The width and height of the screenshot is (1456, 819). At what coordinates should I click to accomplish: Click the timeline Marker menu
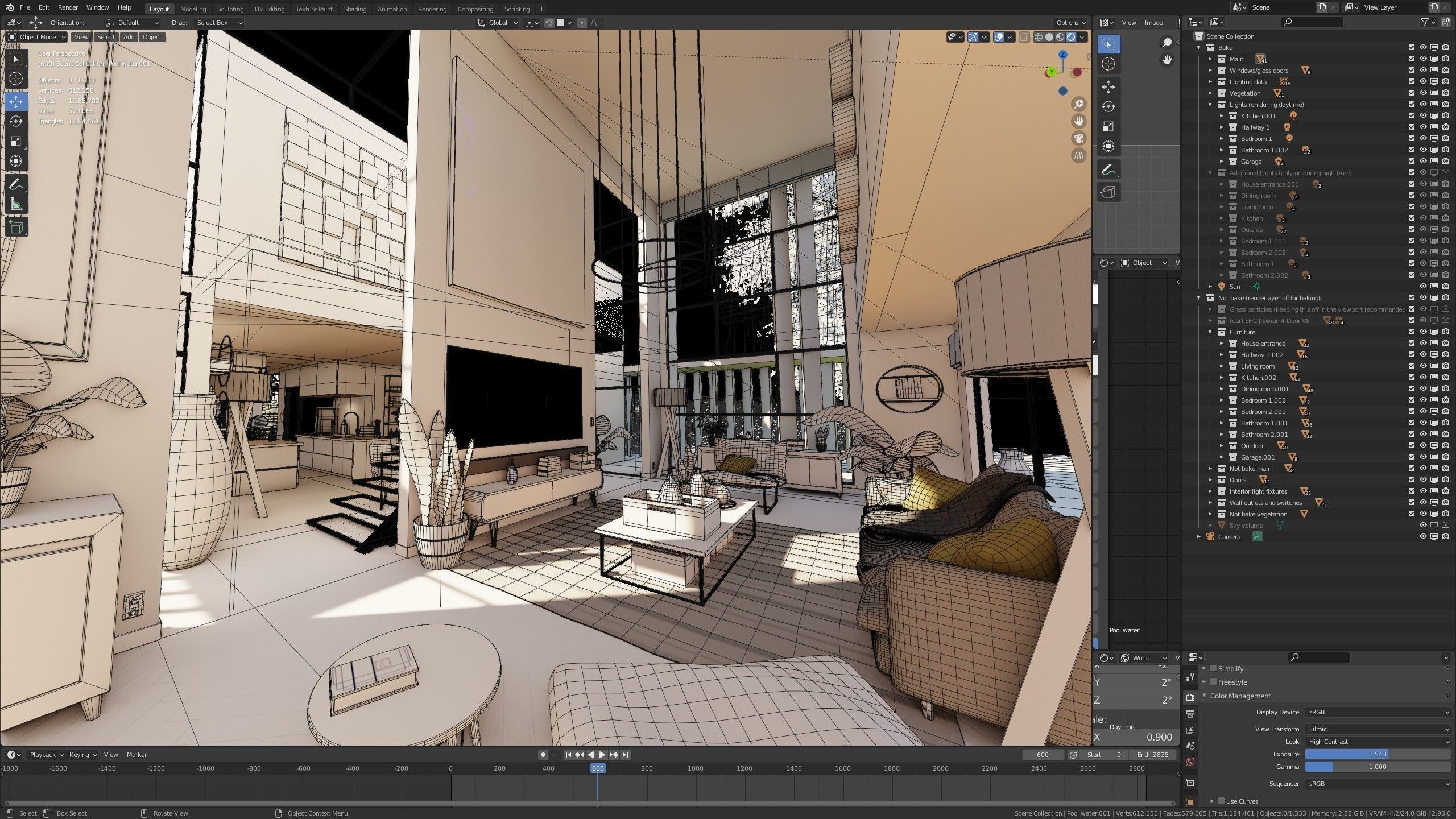click(x=136, y=755)
